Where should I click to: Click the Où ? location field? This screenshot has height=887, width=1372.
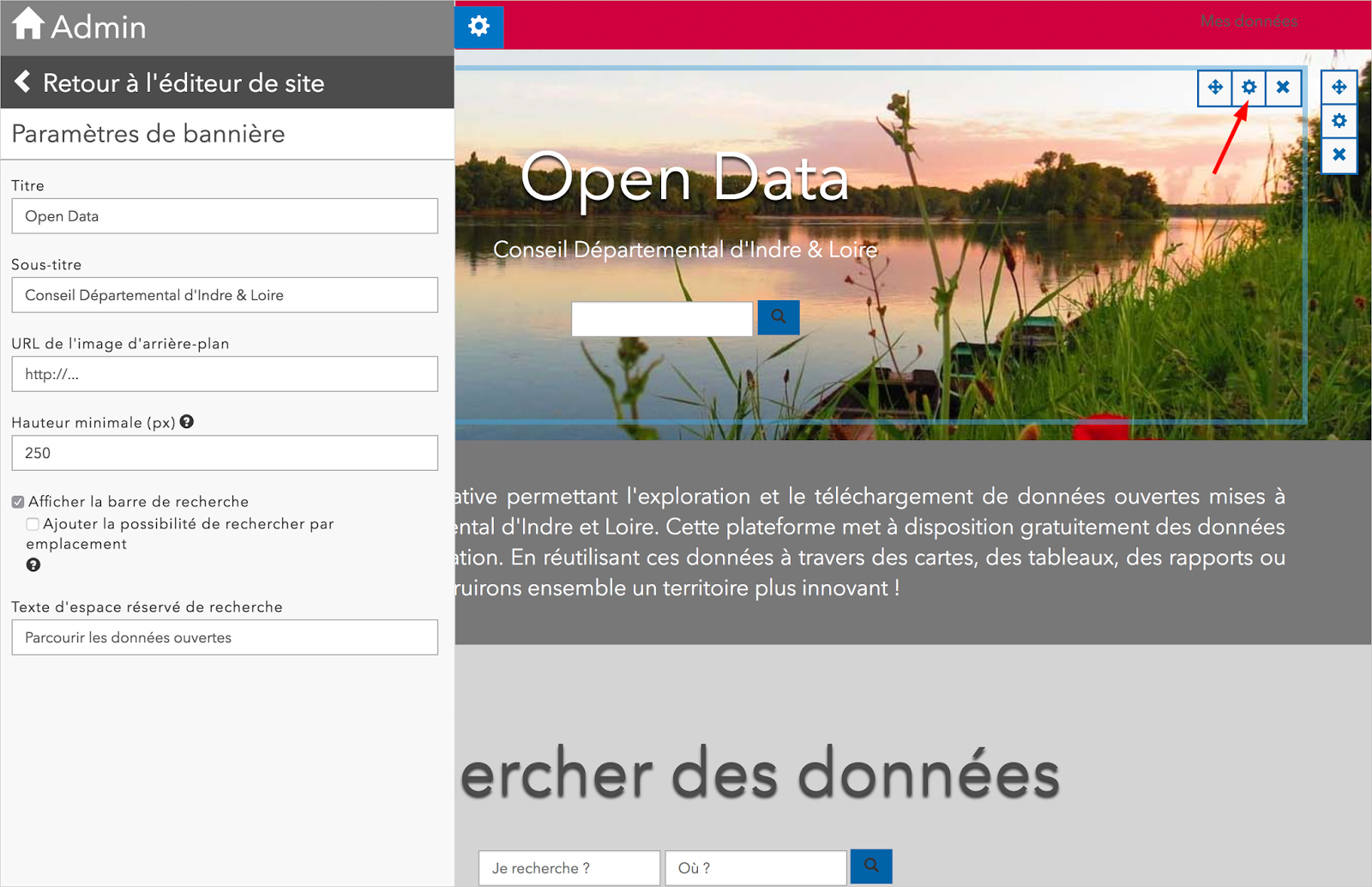coord(756,868)
